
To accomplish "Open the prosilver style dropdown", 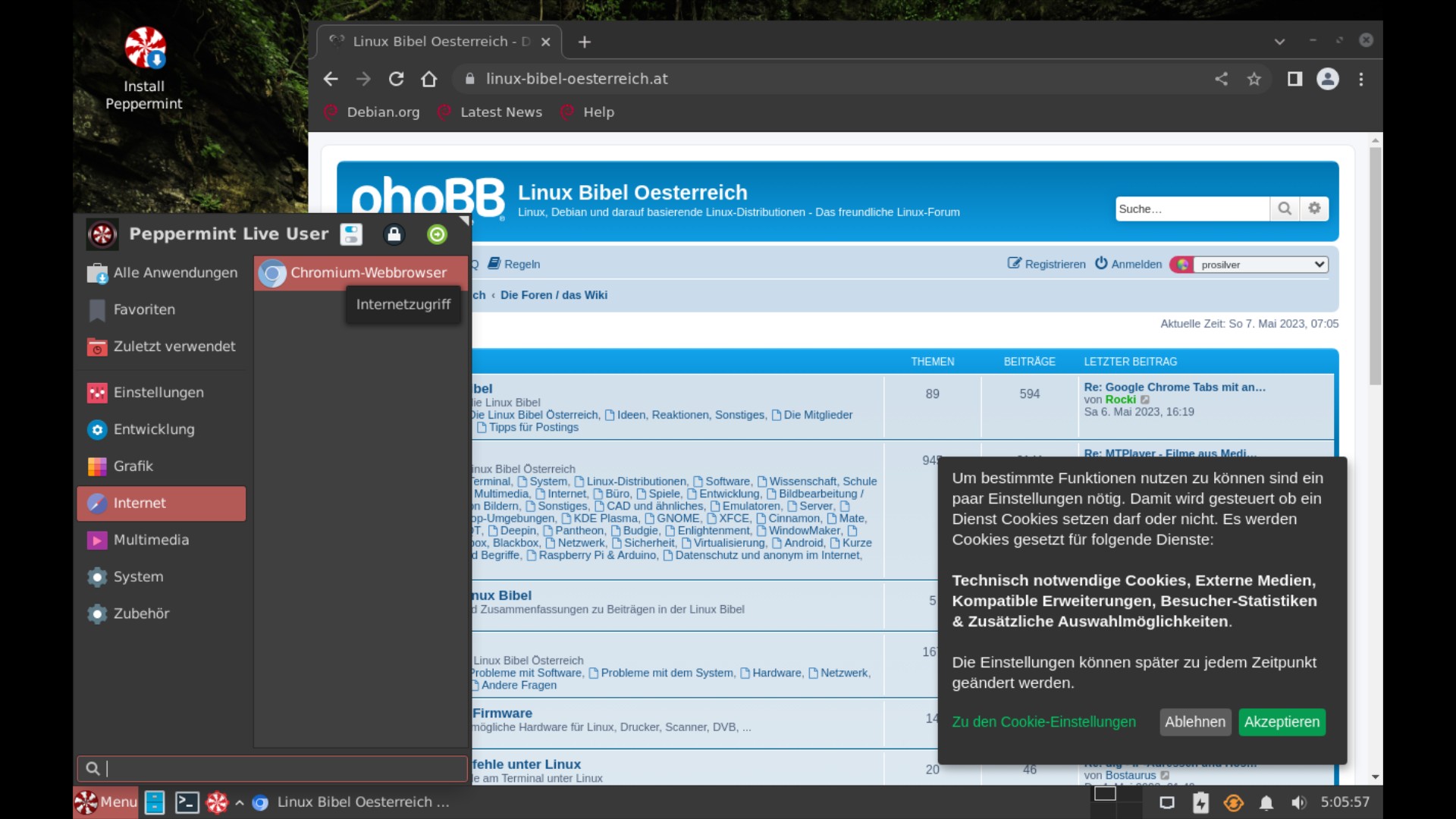I will (1261, 265).
